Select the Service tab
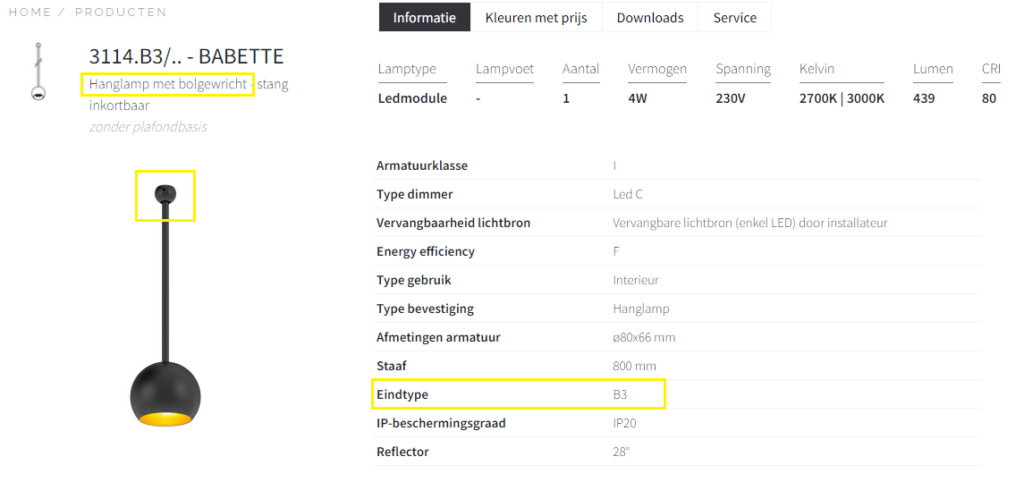1024x482 pixels. [x=735, y=18]
